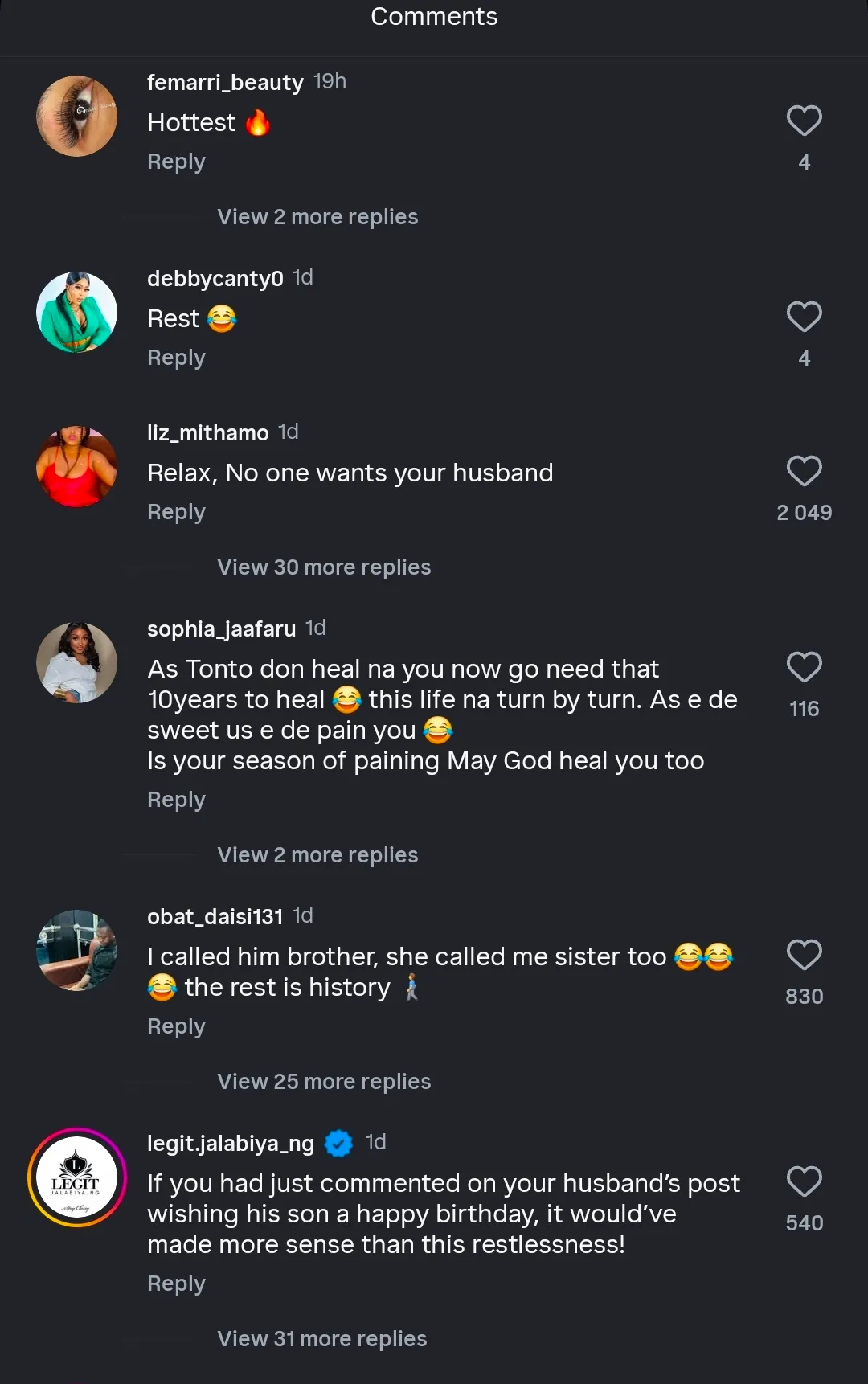Open legit.jalabiya_ng username link
The width and height of the screenshot is (868, 1384).
point(231,1143)
